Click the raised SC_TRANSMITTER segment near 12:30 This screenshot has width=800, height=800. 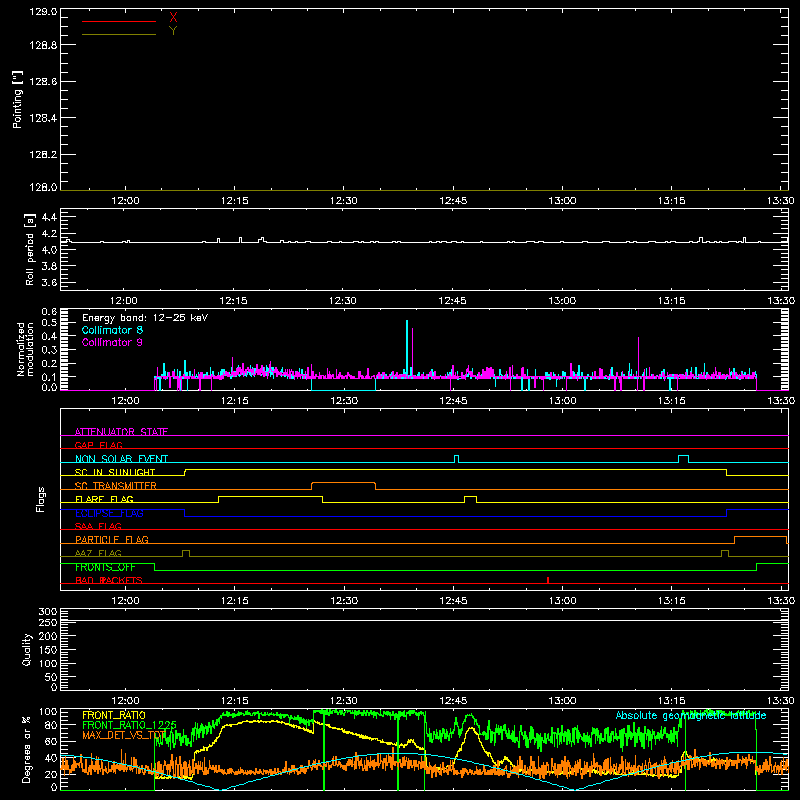pyautogui.click(x=343, y=483)
